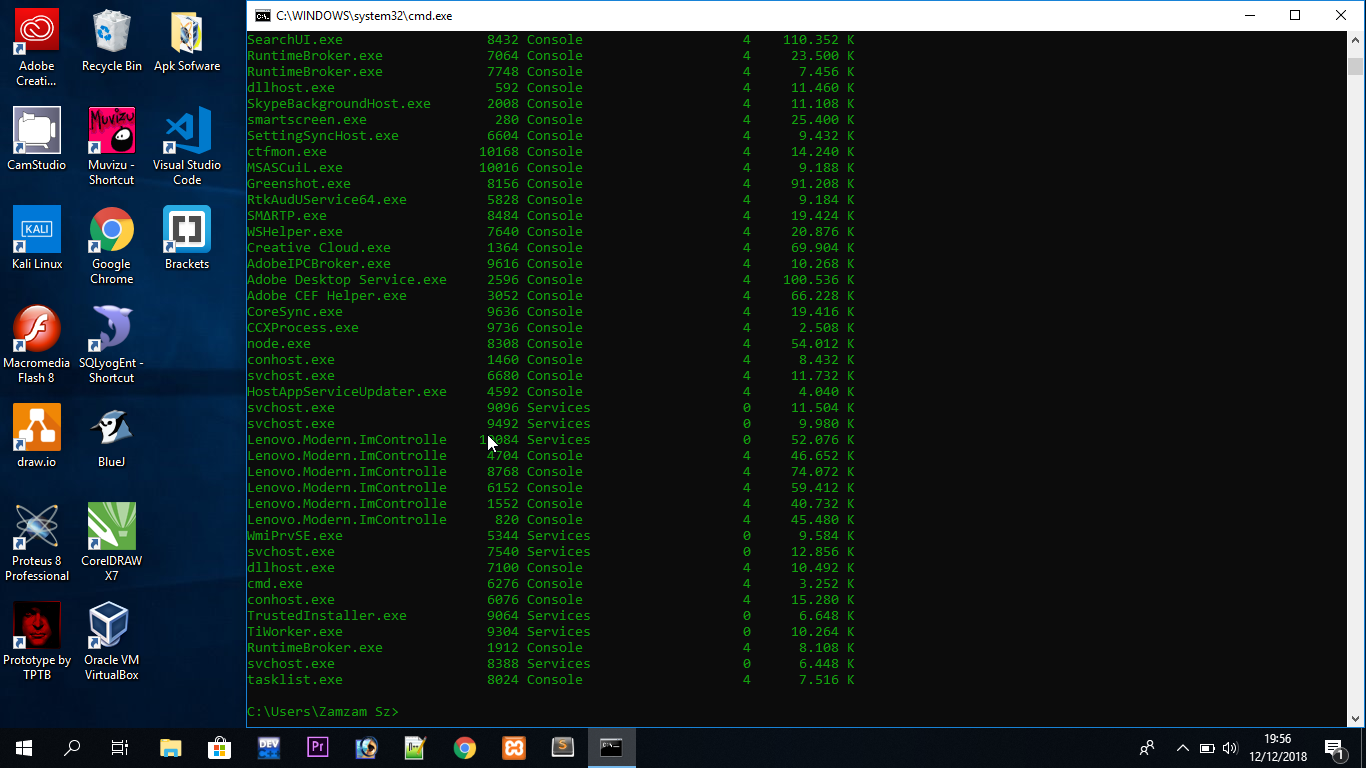
Task: Open Windows Search on the taskbar
Action: (x=71, y=747)
